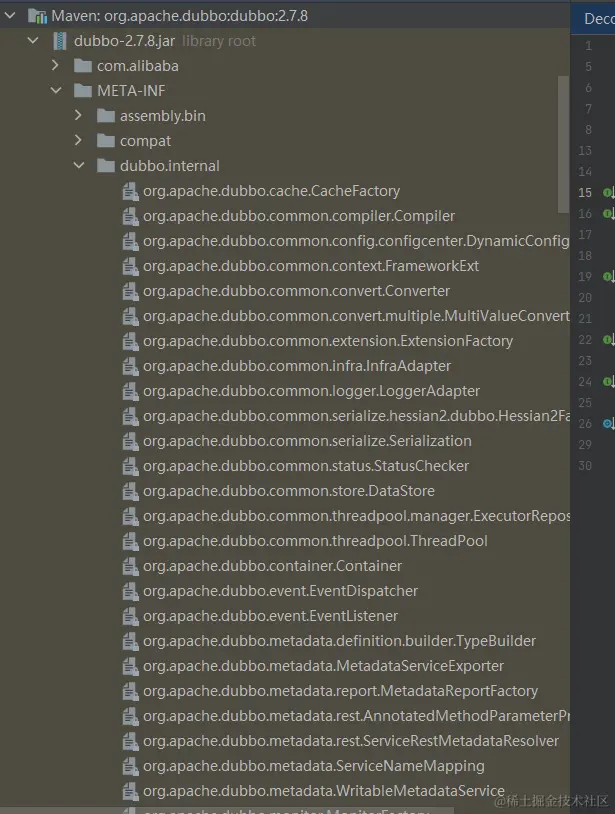This screenshot has width=615, height=814.
Task: Click the assembly.bin folder icon
Action: coord(106,116)
